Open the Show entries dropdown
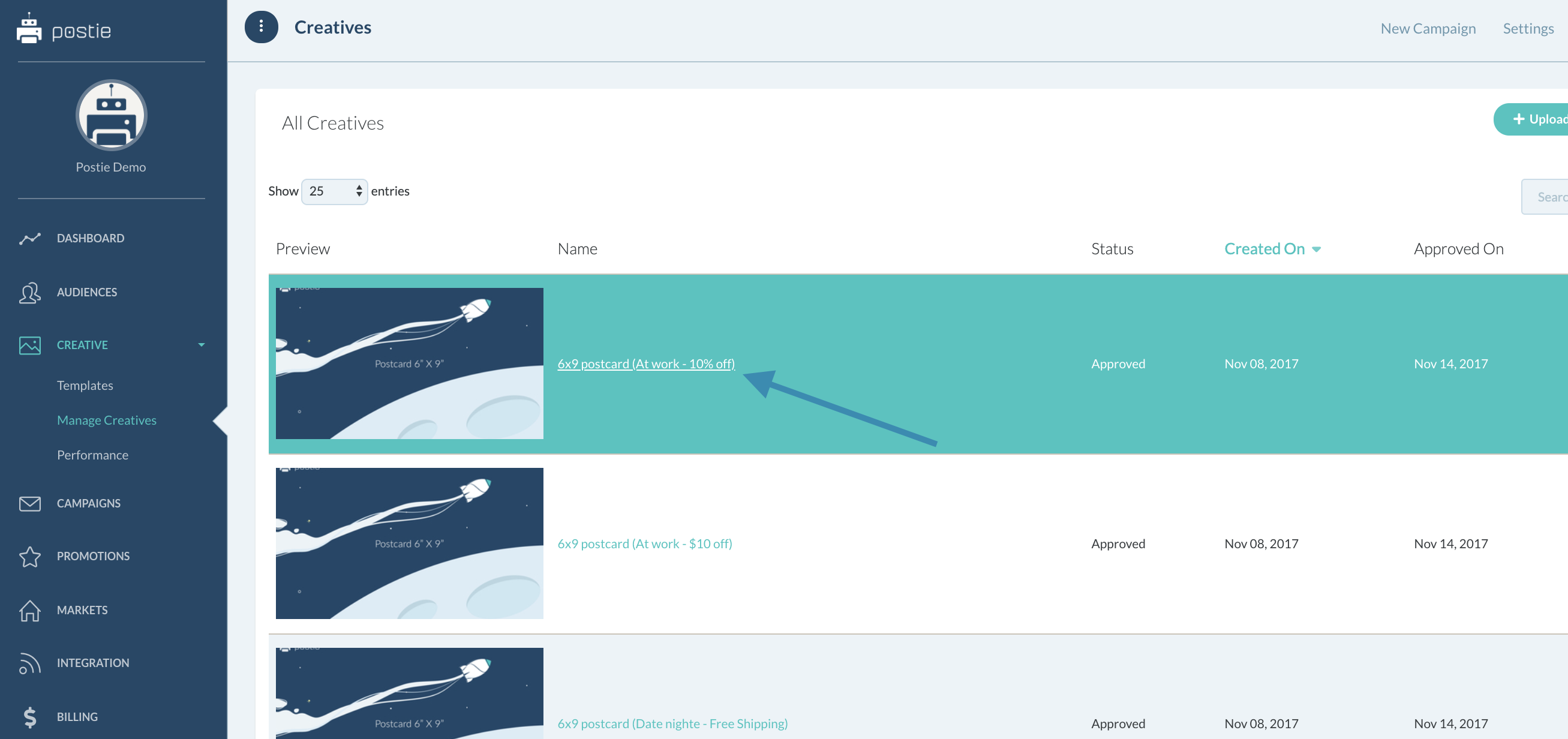The width and height of the screenshot is (1568, 739). pos(334,192)
